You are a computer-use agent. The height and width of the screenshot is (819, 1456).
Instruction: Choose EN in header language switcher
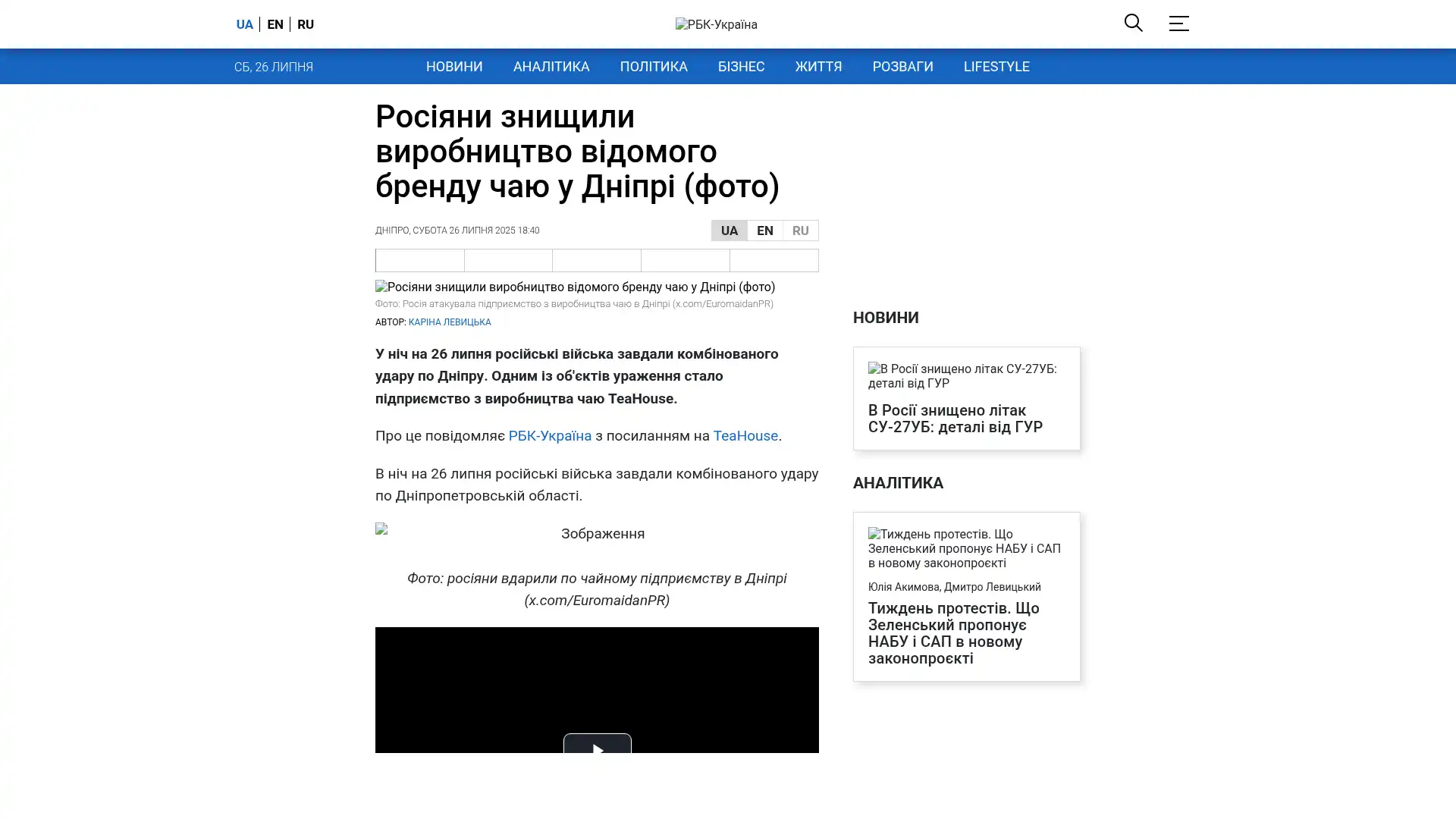point(275,24)
